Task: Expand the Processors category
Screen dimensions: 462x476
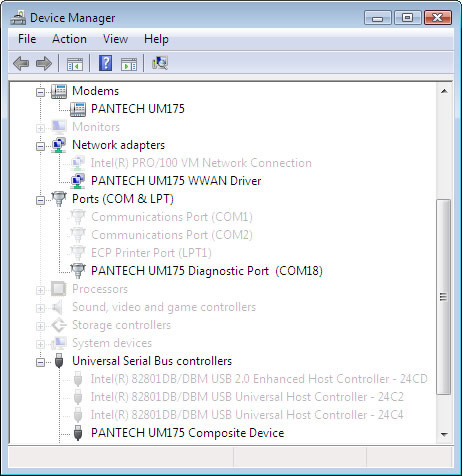Action: coord(40,290)
